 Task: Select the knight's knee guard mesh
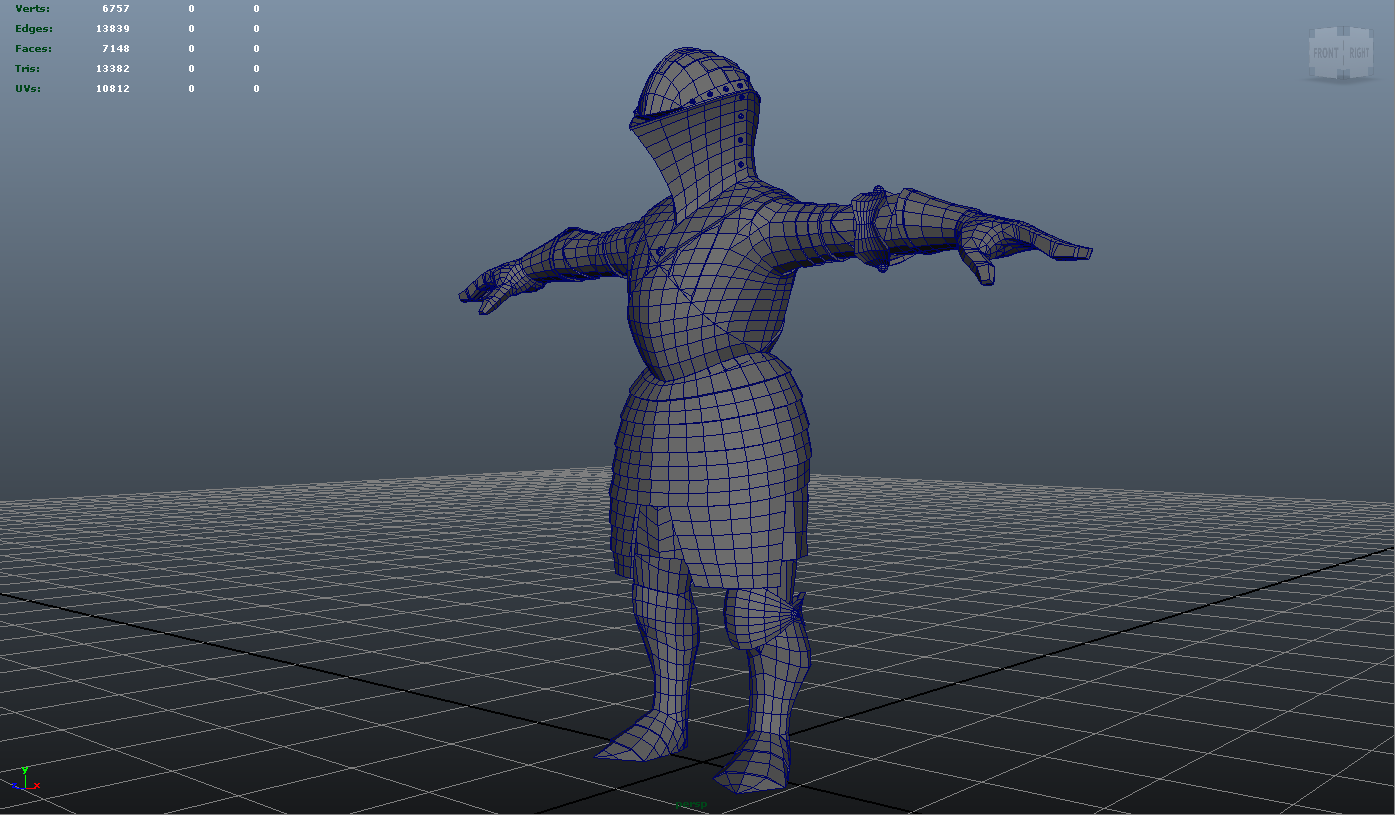(x=765, y=617)
